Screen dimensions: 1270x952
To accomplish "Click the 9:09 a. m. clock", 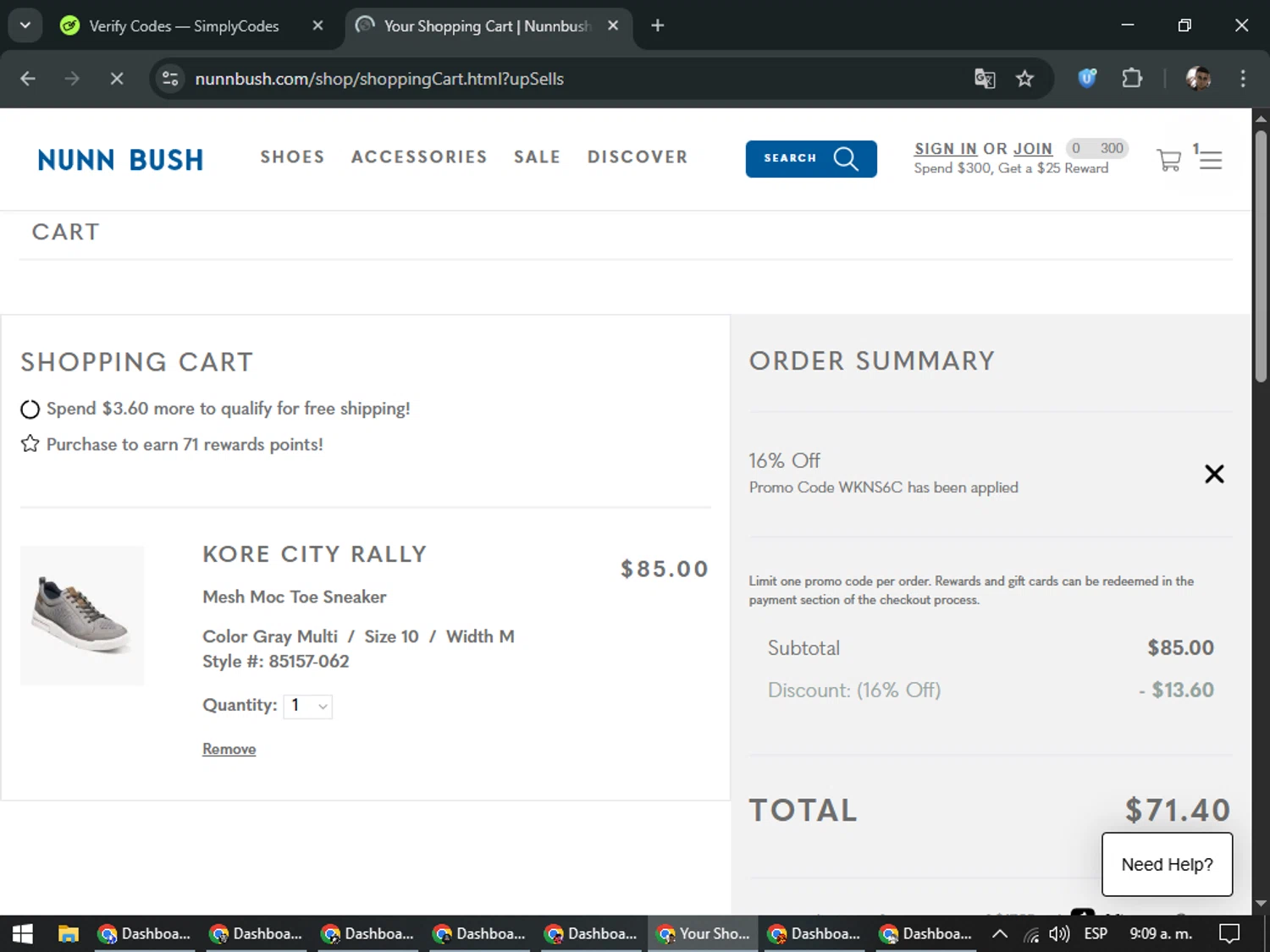I will 1161,933.
